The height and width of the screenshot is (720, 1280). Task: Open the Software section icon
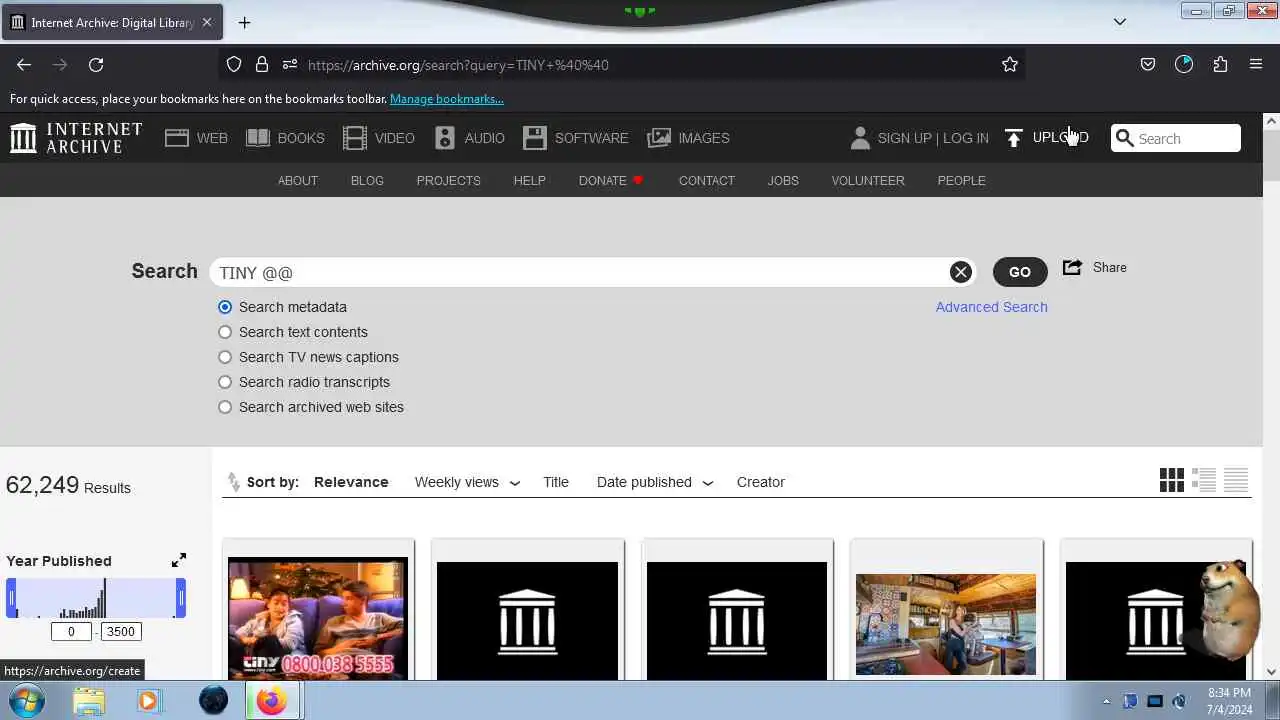(x=535, y=138)
